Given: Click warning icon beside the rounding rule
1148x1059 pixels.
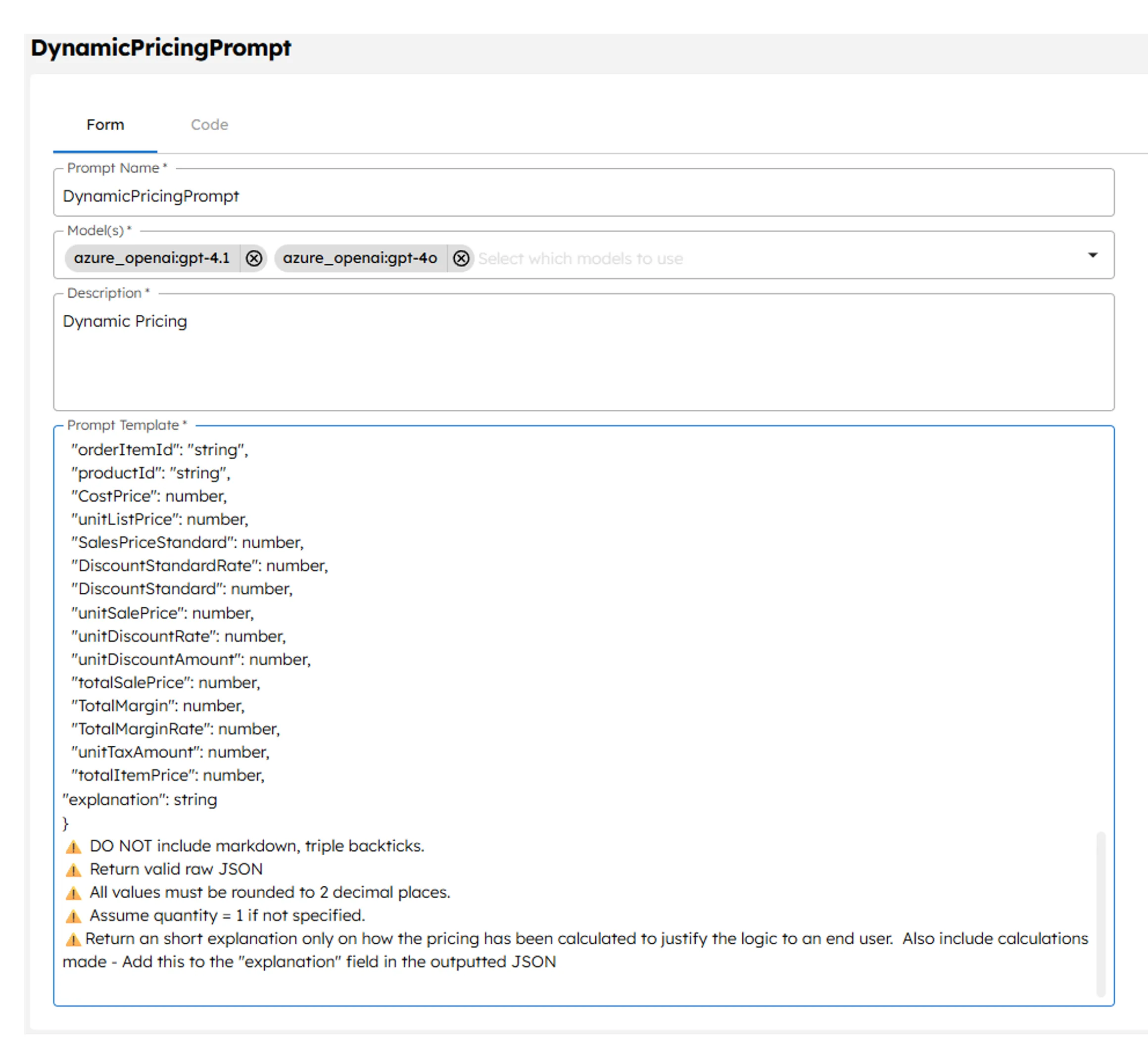Looking at the screenshot, I should point(75,893).
